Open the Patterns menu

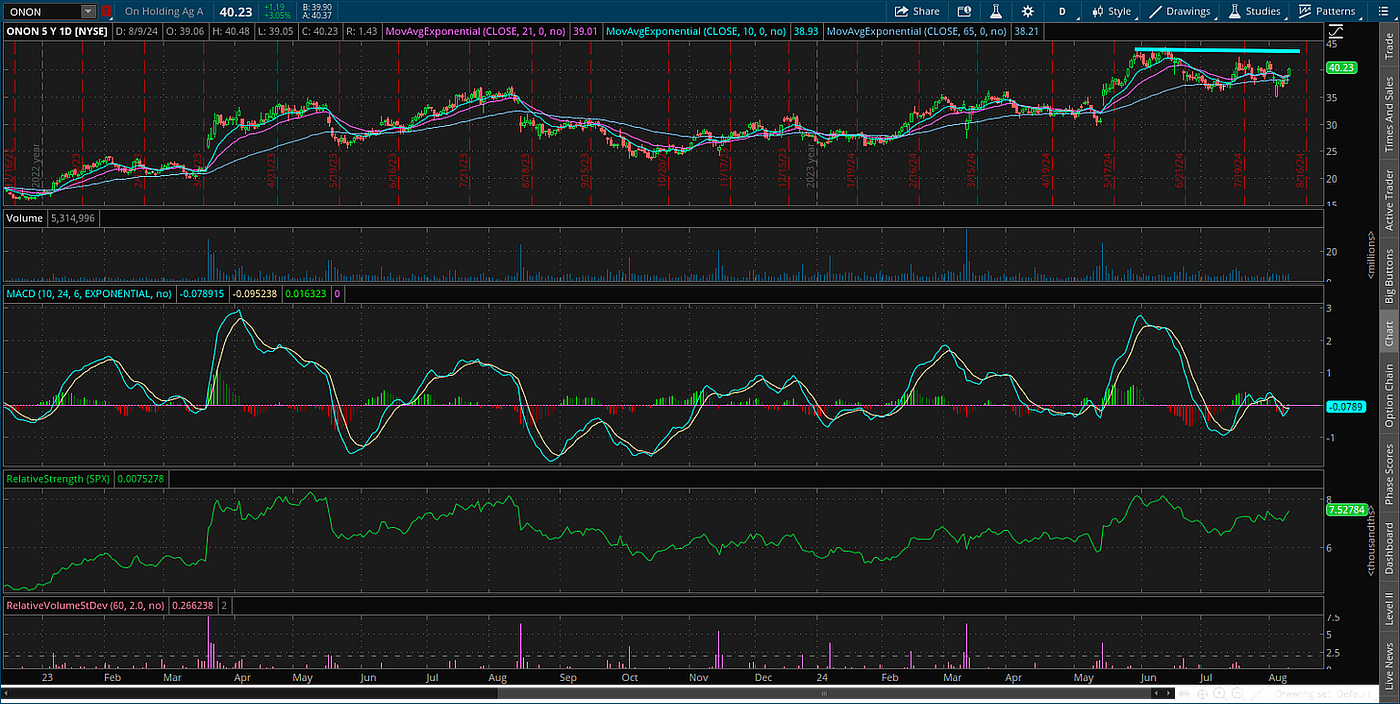pos(1327,11)
